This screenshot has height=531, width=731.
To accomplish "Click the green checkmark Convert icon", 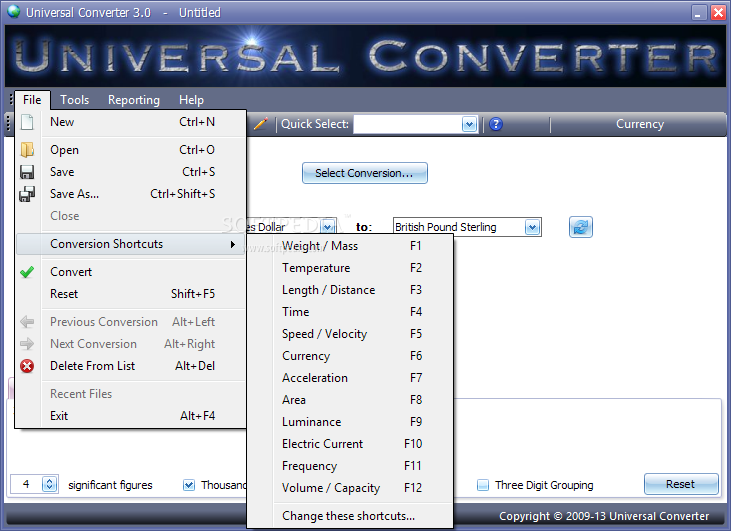I will point(27,272).
